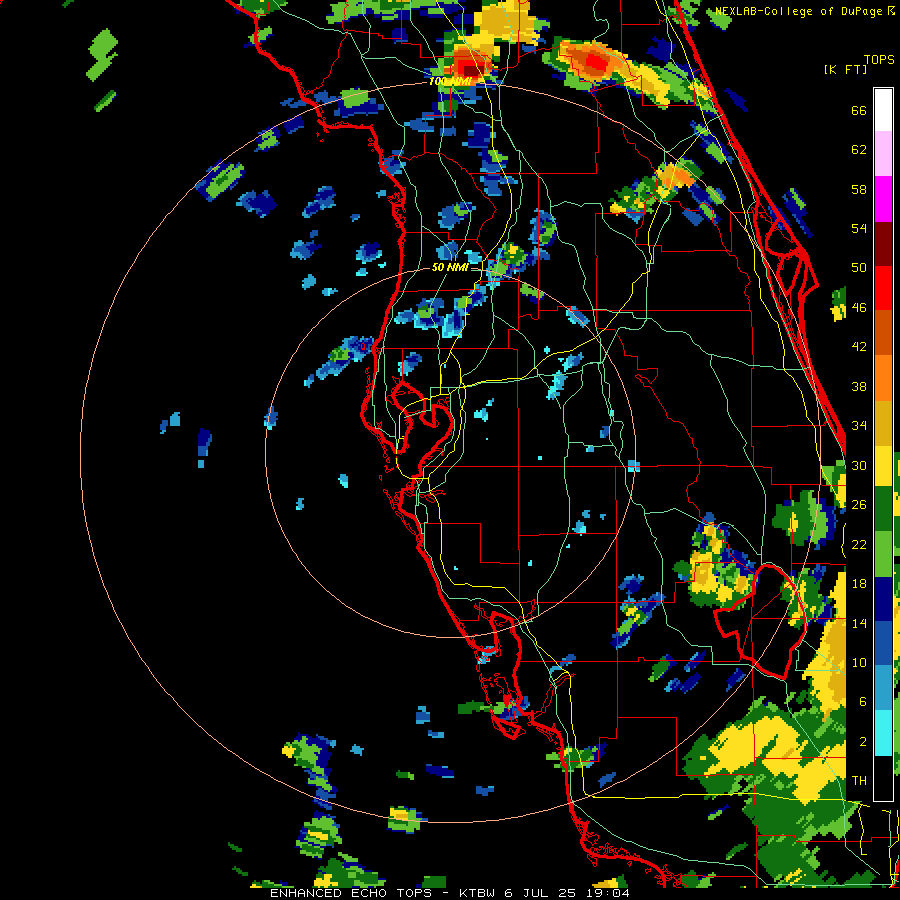Click the 6 JUL 25 date text
This screenshot has width=900, height=900.
pos(542,893)
